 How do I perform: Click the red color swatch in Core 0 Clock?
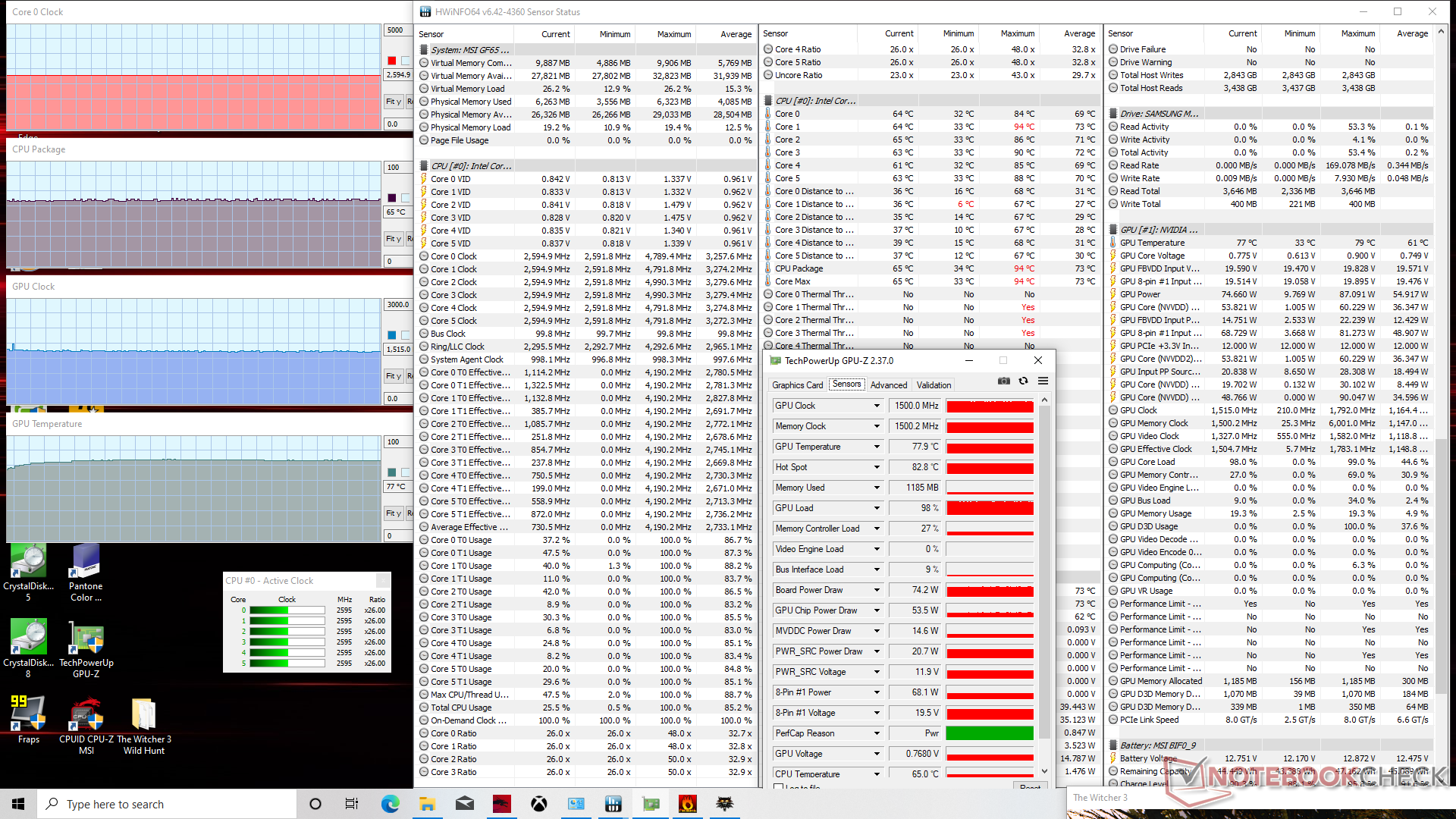[392, 61]
